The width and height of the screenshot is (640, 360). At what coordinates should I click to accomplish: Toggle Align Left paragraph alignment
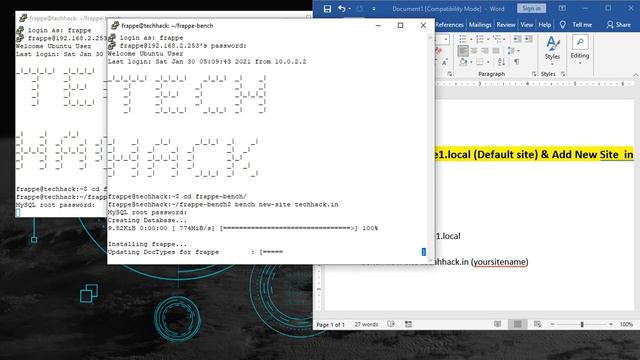coord(463,51)
